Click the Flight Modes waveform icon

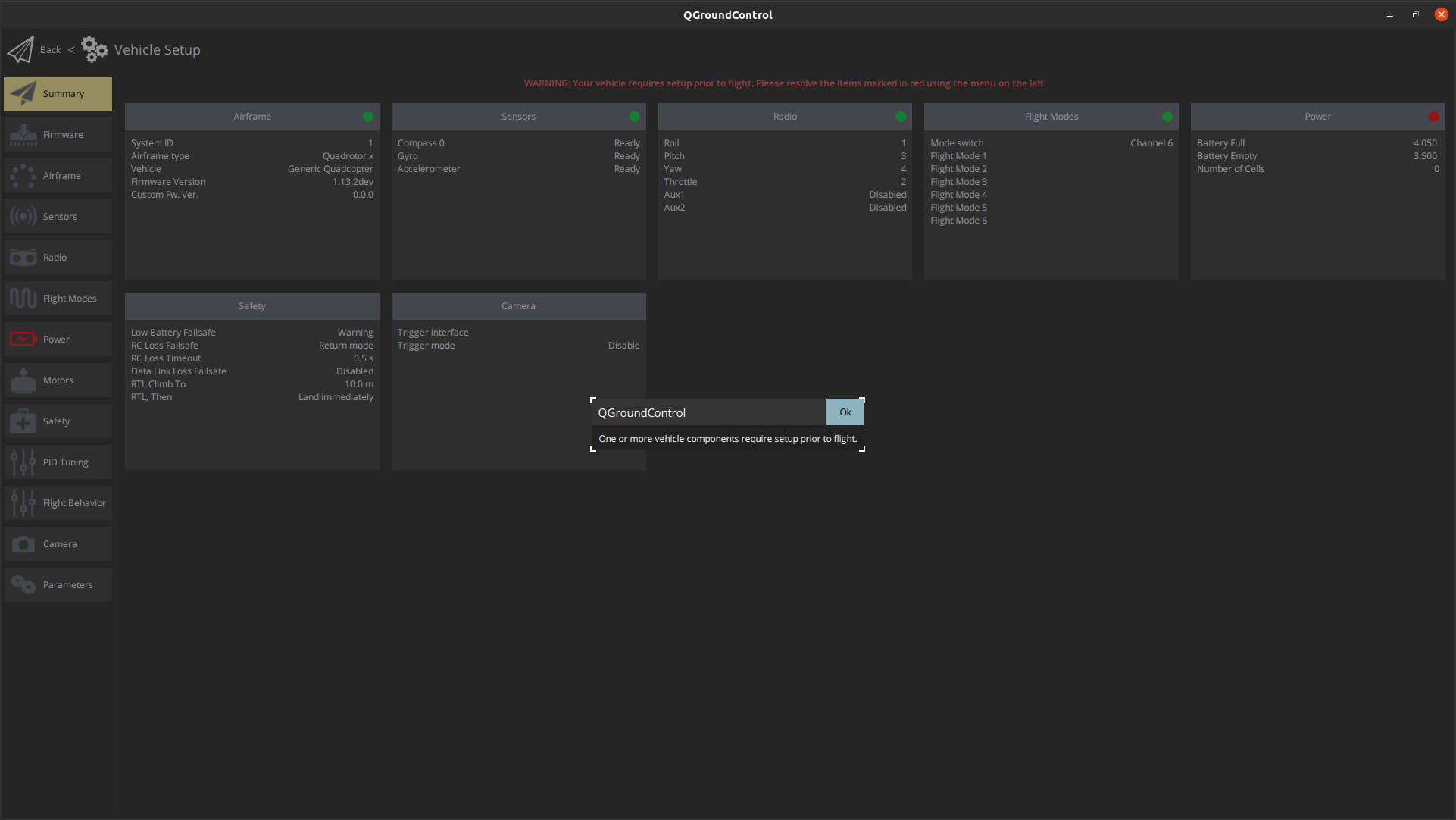(x=23, y=298)
